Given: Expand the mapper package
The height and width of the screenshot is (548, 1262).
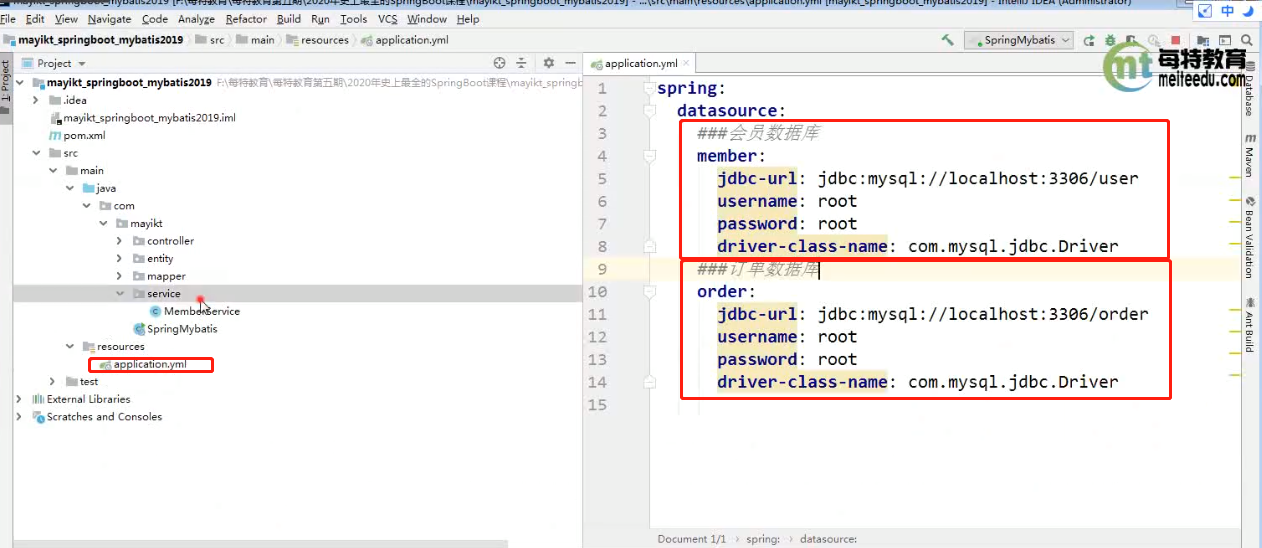Looking at the screenshot, I should 120,276.
